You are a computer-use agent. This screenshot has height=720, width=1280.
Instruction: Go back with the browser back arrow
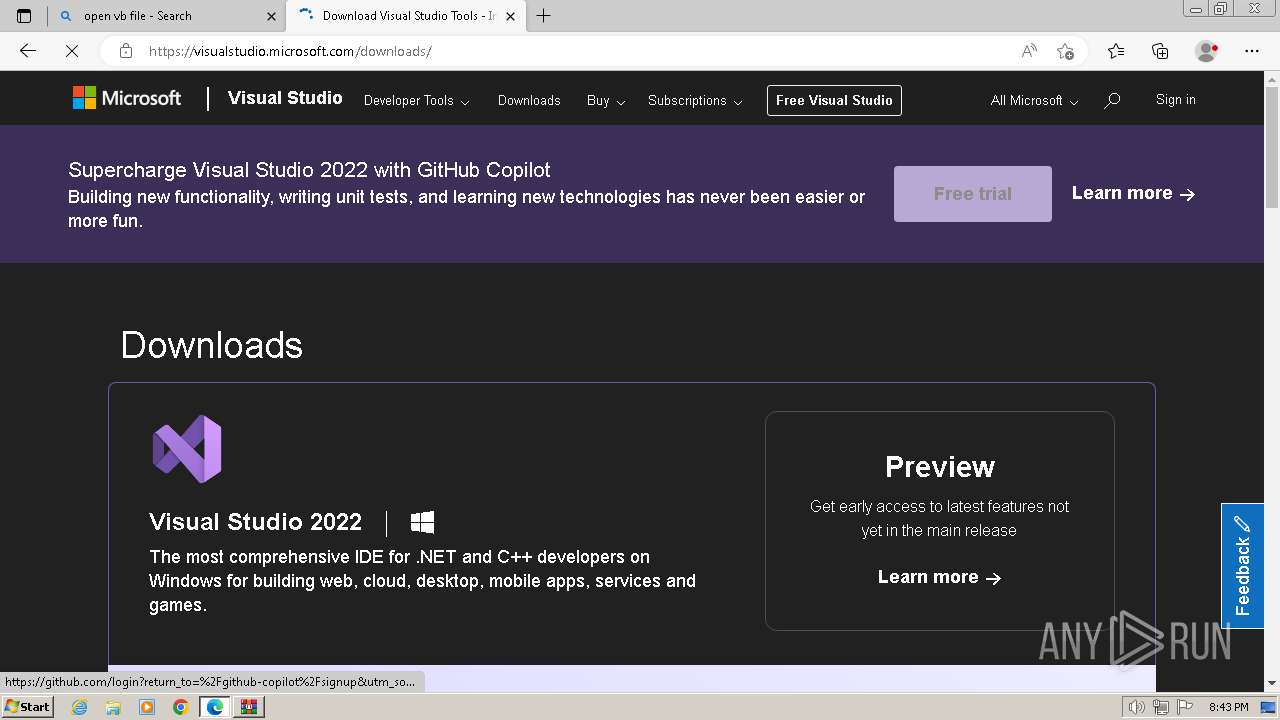28,51
